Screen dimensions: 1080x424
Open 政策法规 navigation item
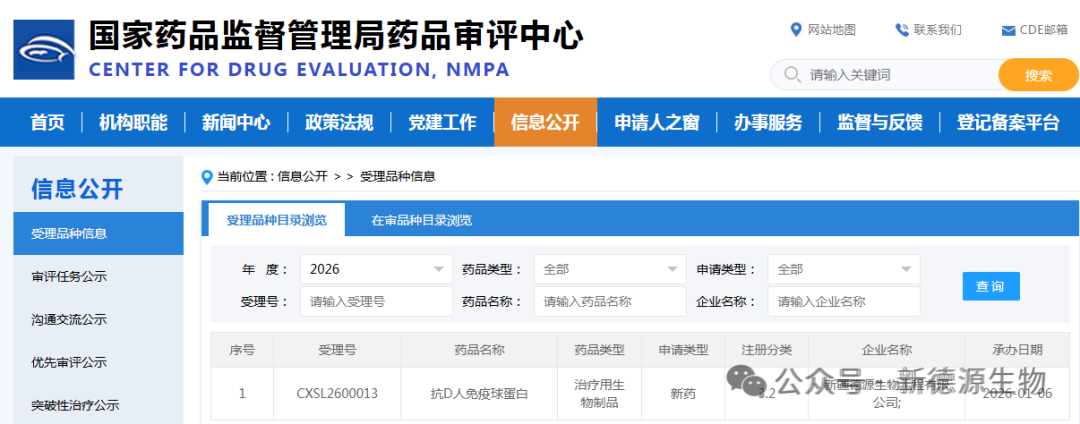click(x=339, y=123)
